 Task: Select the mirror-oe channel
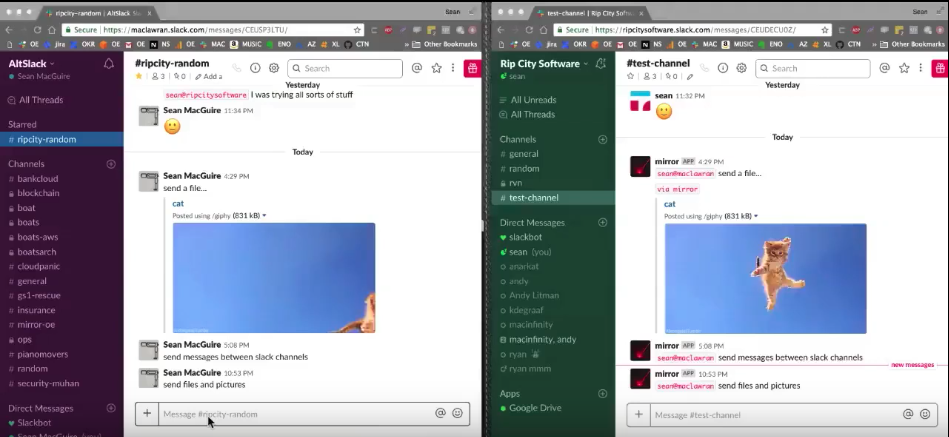coord(36,325)
